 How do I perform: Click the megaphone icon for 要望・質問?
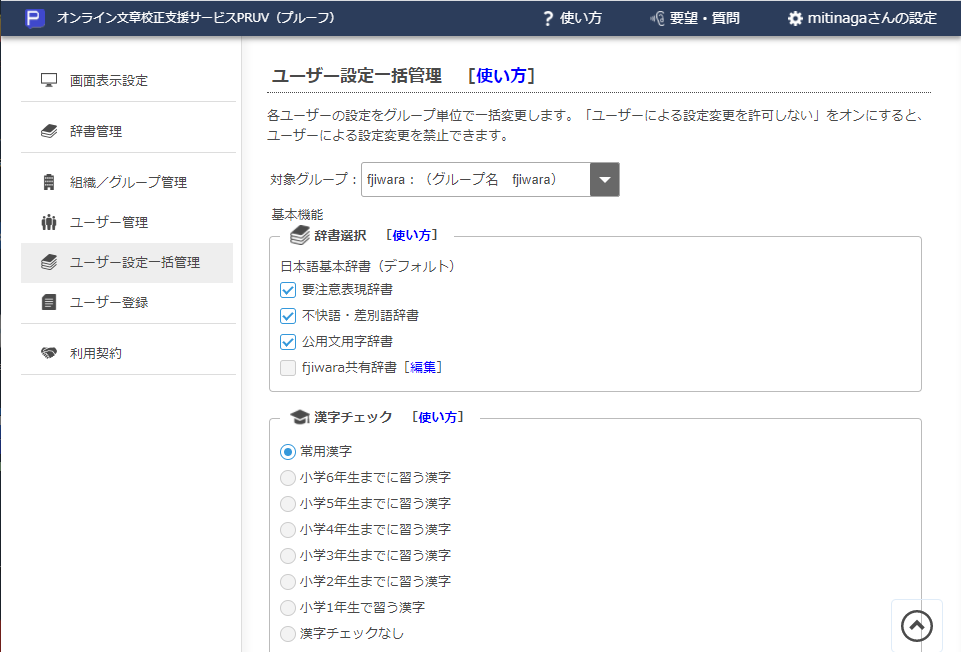click(x=657, y=18)
